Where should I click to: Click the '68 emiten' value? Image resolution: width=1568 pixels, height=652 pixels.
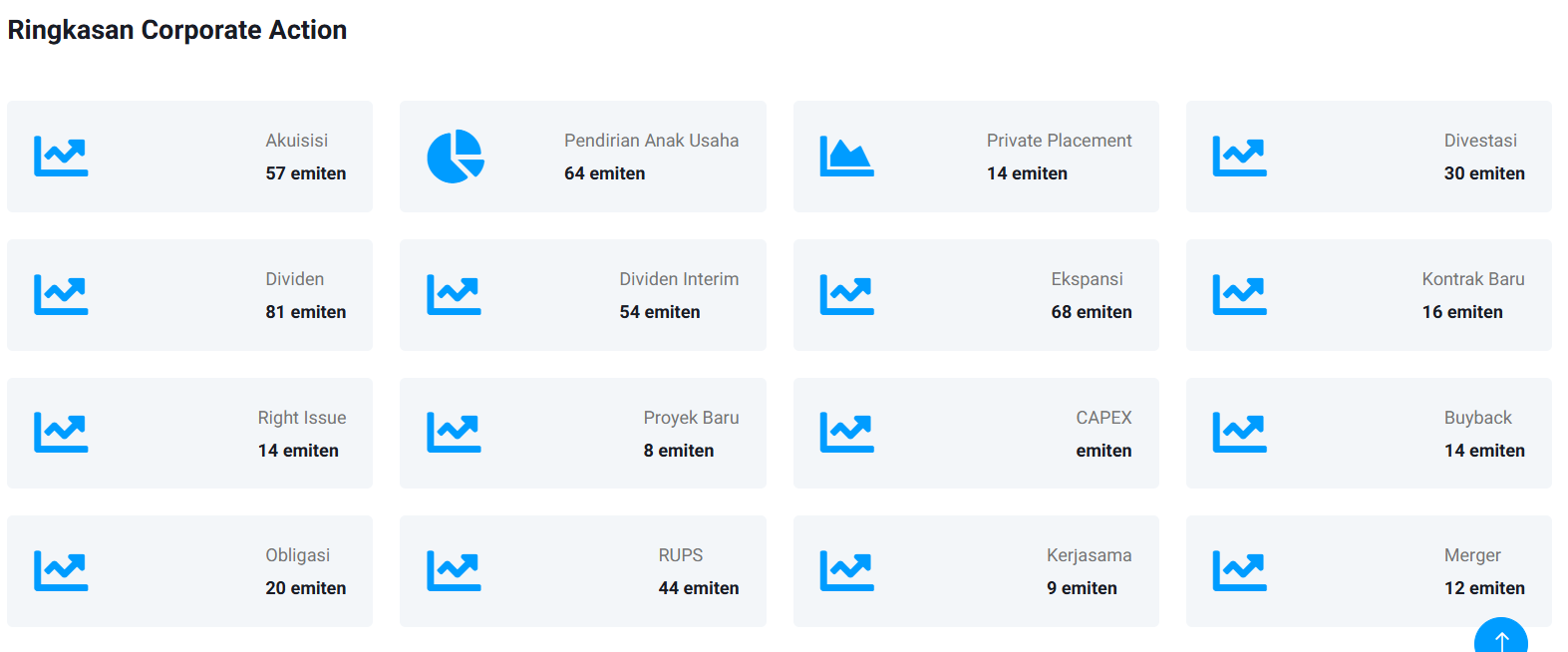point(1091,312)
